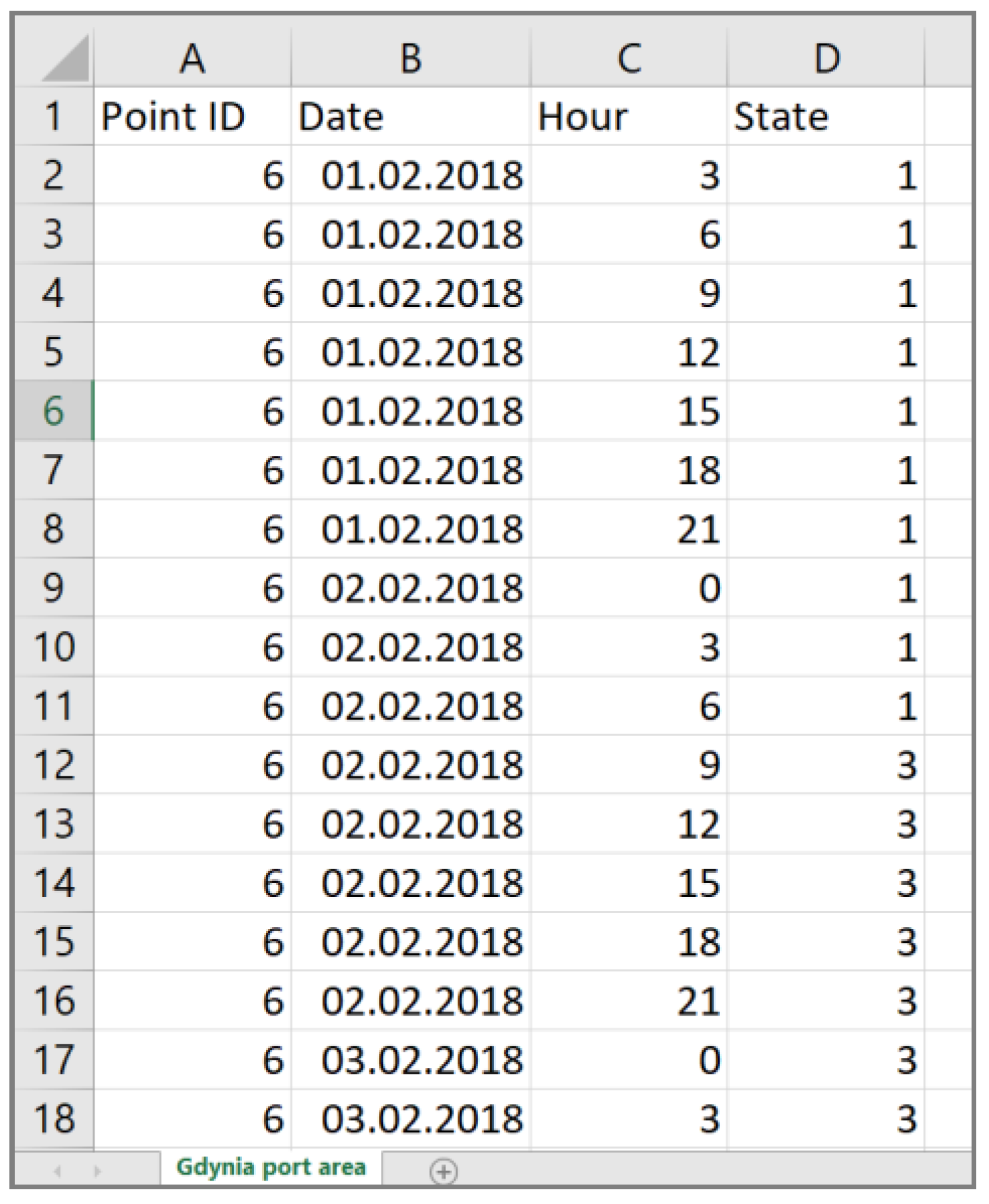Select row 12 header
The width and height of the screenshot is (989, 1204).
54,765
